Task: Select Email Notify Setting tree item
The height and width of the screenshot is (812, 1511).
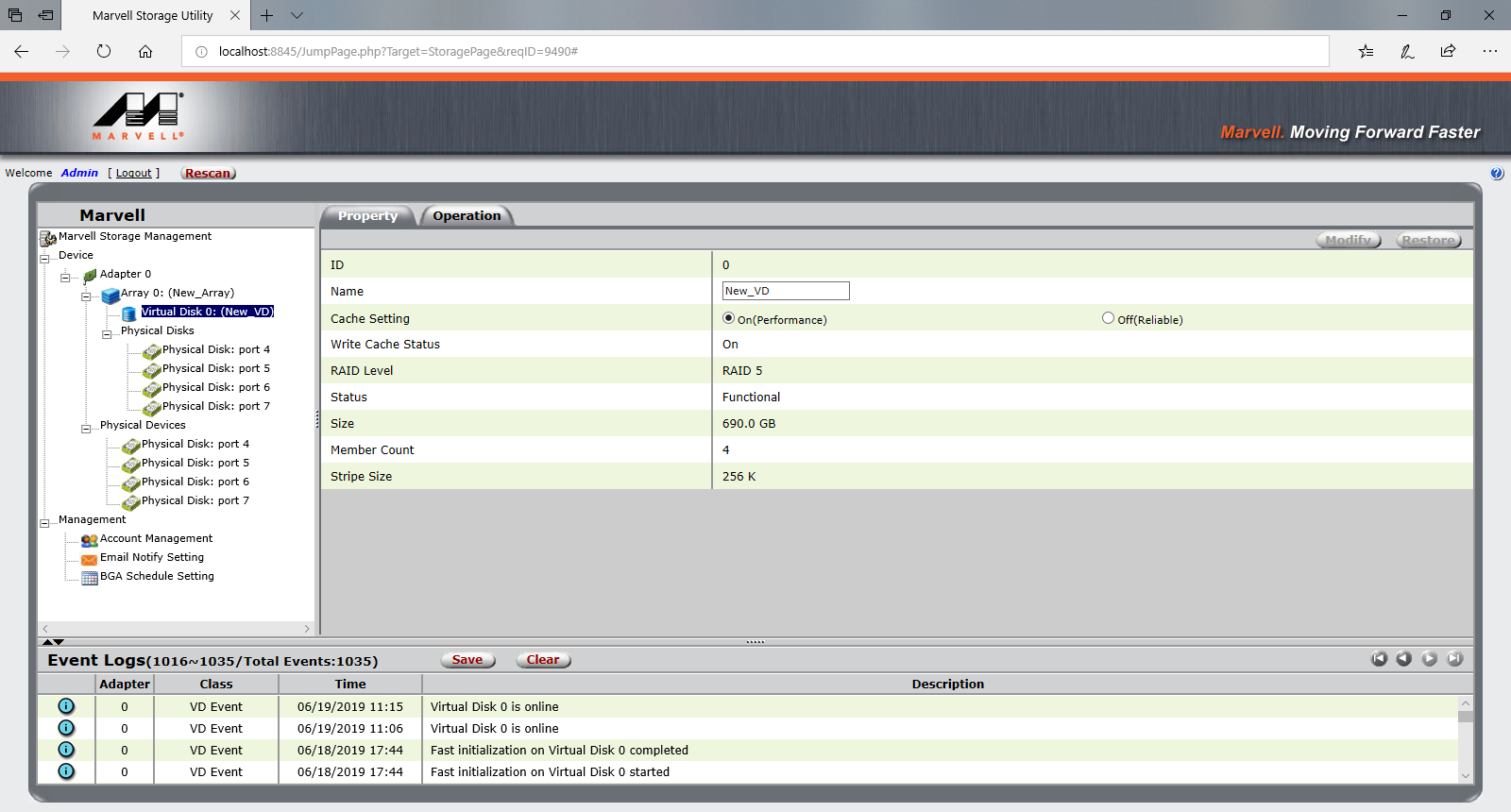Action: pos(152,557)
